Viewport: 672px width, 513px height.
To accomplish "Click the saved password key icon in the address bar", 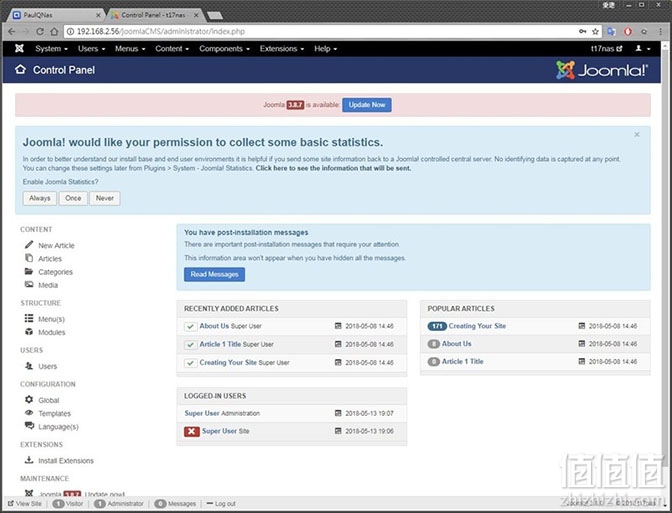I will pyautogui.click(x=582, y=31).
